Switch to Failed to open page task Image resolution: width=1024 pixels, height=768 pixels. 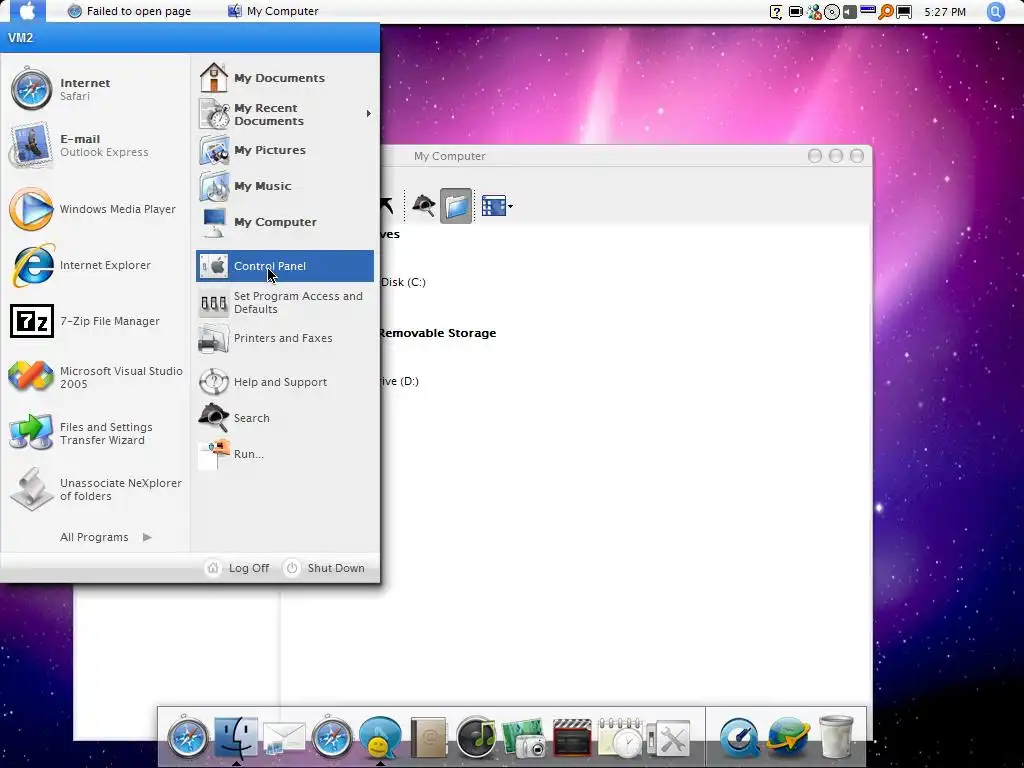coord(129,11)
